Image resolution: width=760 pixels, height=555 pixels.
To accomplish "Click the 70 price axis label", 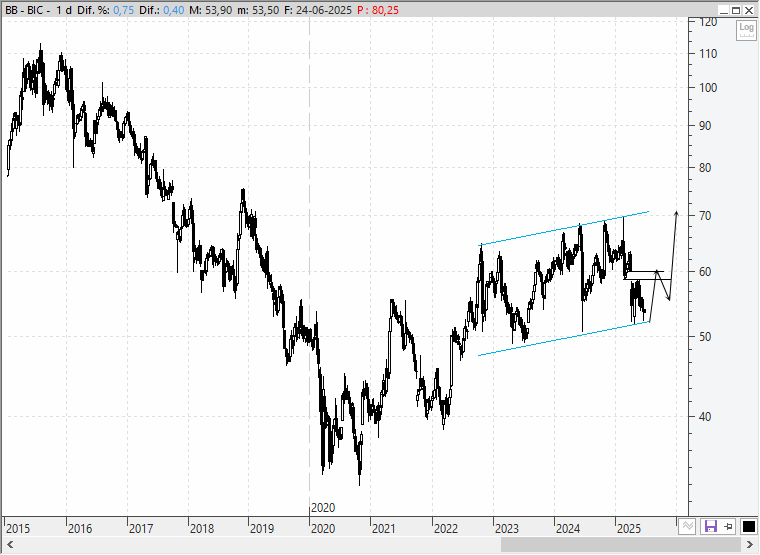I will [x=705, y=215].
